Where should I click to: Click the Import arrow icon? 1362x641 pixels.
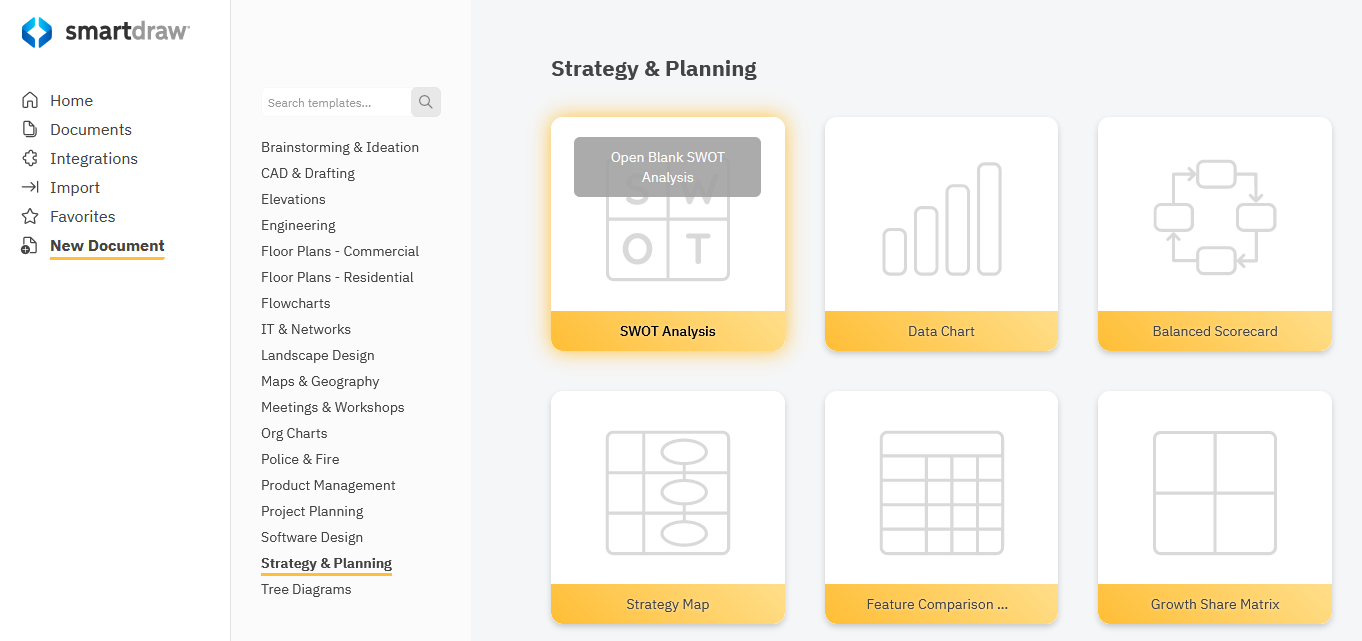(31, 187)
